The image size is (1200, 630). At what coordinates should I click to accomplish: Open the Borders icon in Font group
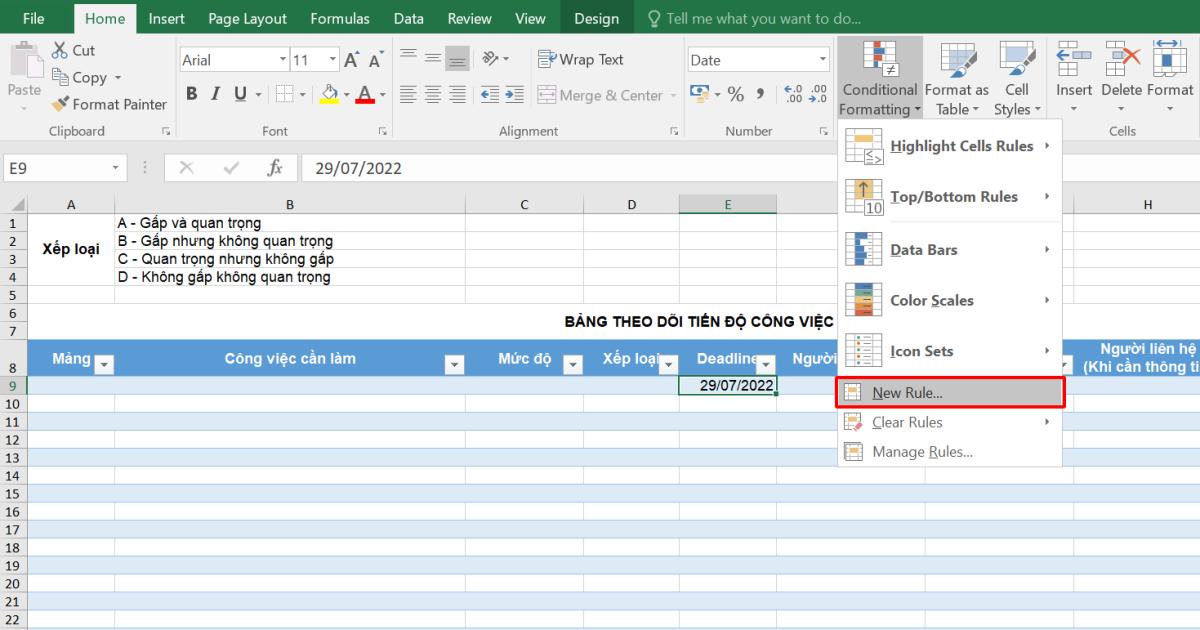coord(285,94)
